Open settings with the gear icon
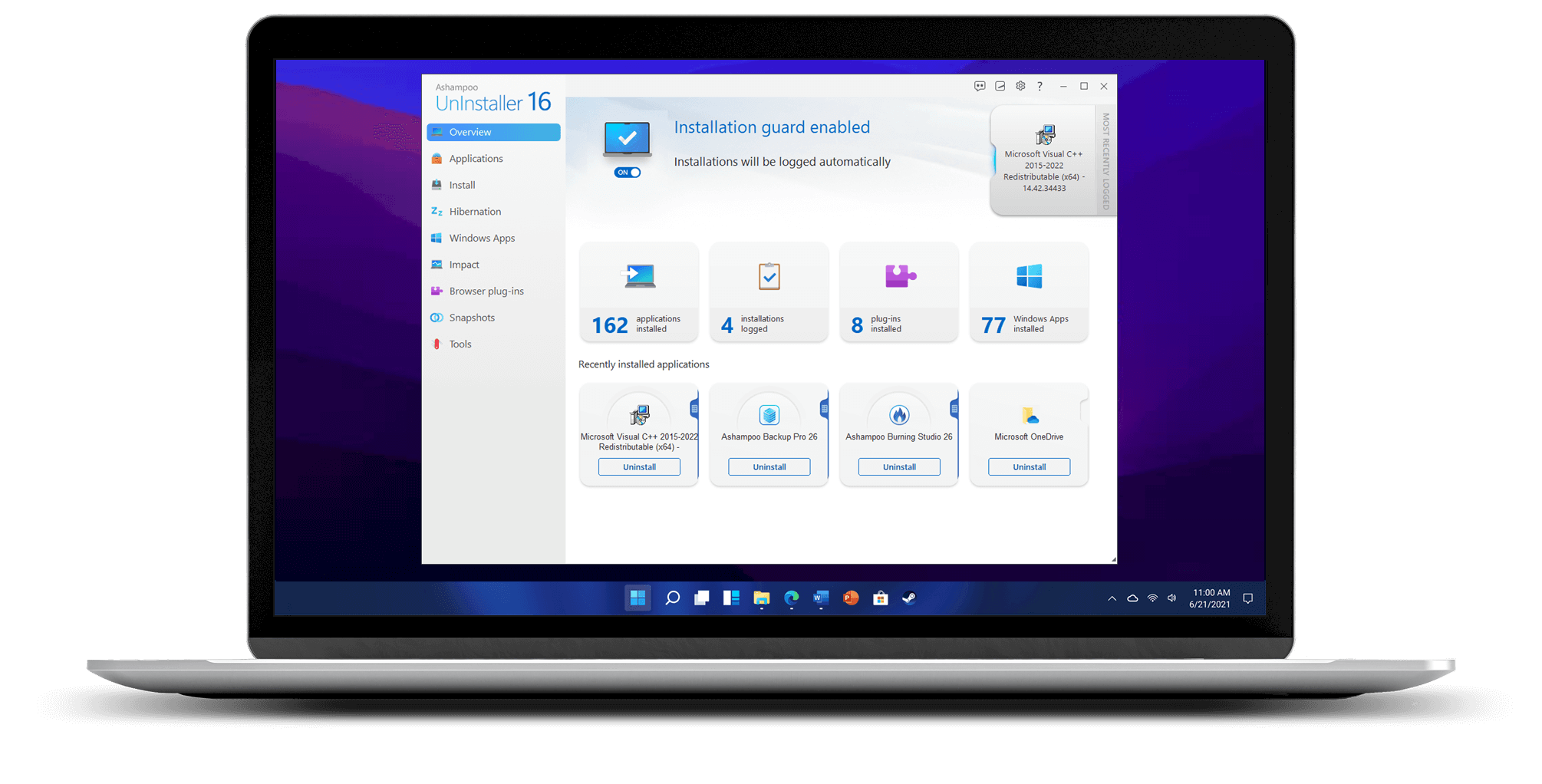Image resolution: width=1542 pixels, height=784 pixels. click(1020, 86)
